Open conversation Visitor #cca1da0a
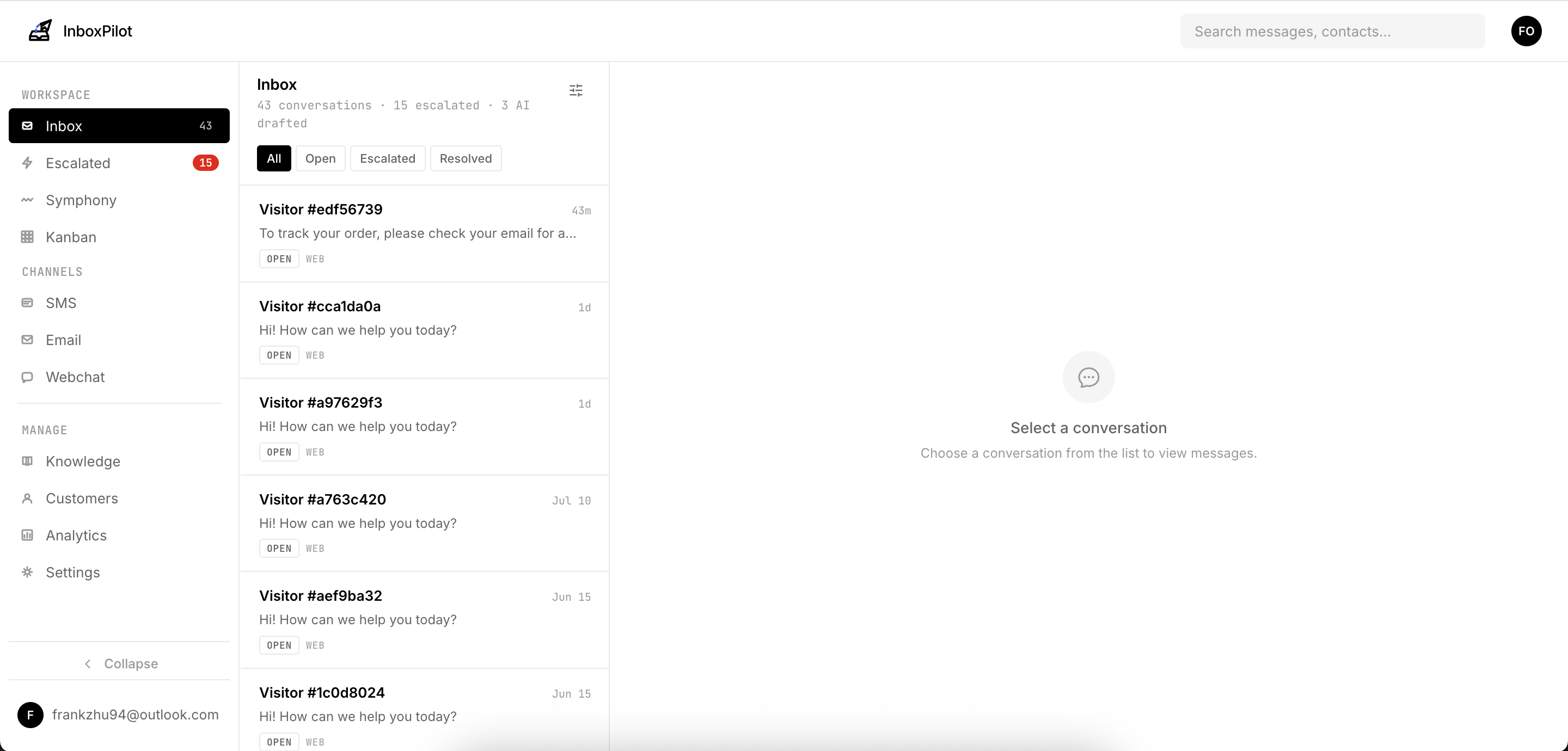 (424, 330)
